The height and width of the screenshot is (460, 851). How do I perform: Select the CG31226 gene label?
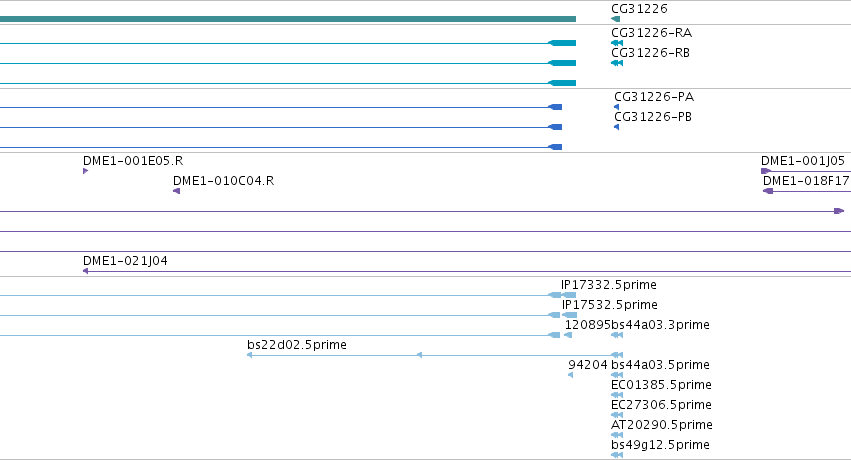point(639,9)
